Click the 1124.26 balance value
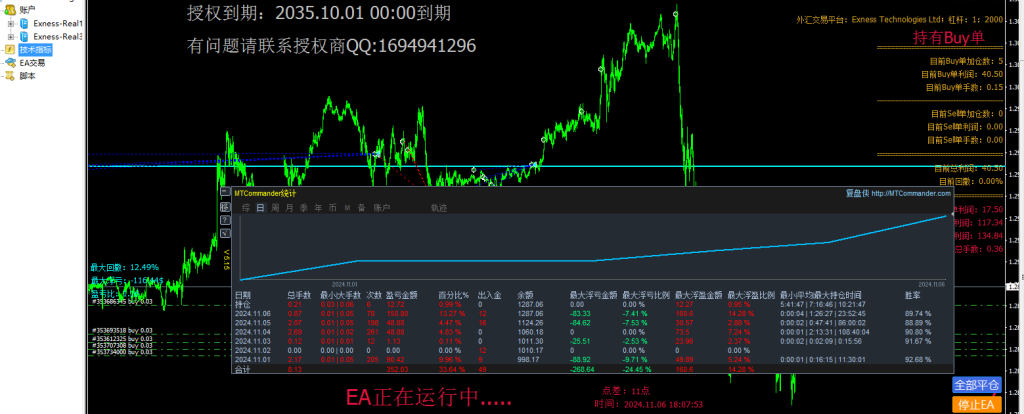Viewport: 1024px width, 414px height. click(530, 323)
